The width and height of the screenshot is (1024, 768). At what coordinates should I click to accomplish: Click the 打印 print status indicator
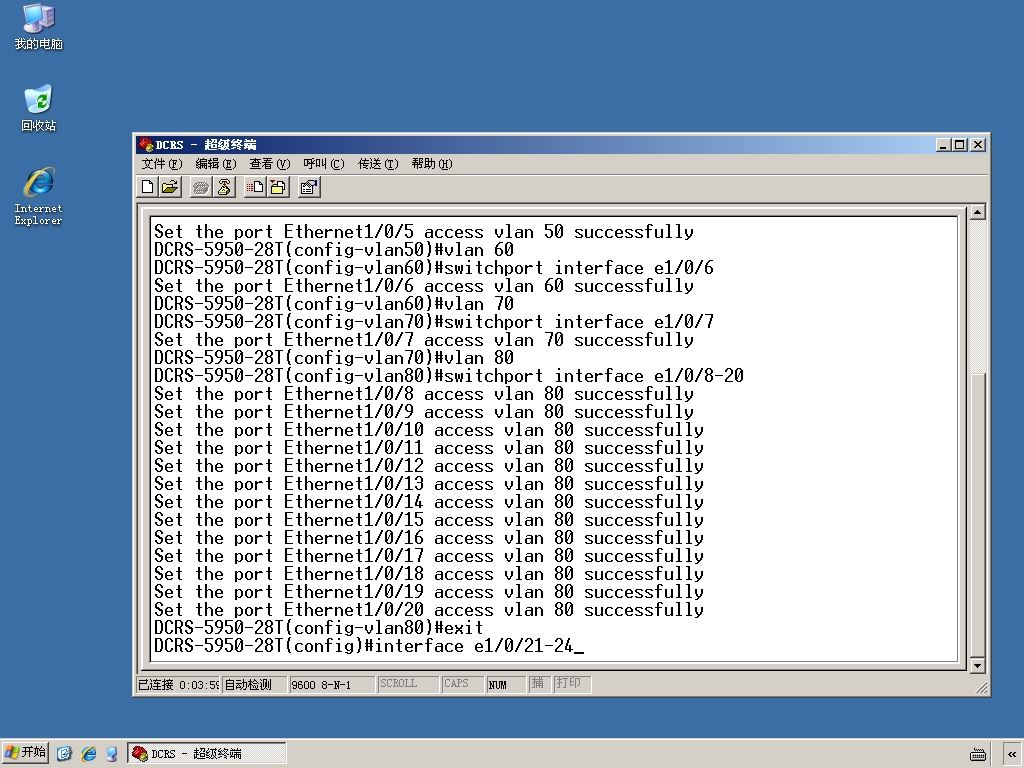coord(572,684)
